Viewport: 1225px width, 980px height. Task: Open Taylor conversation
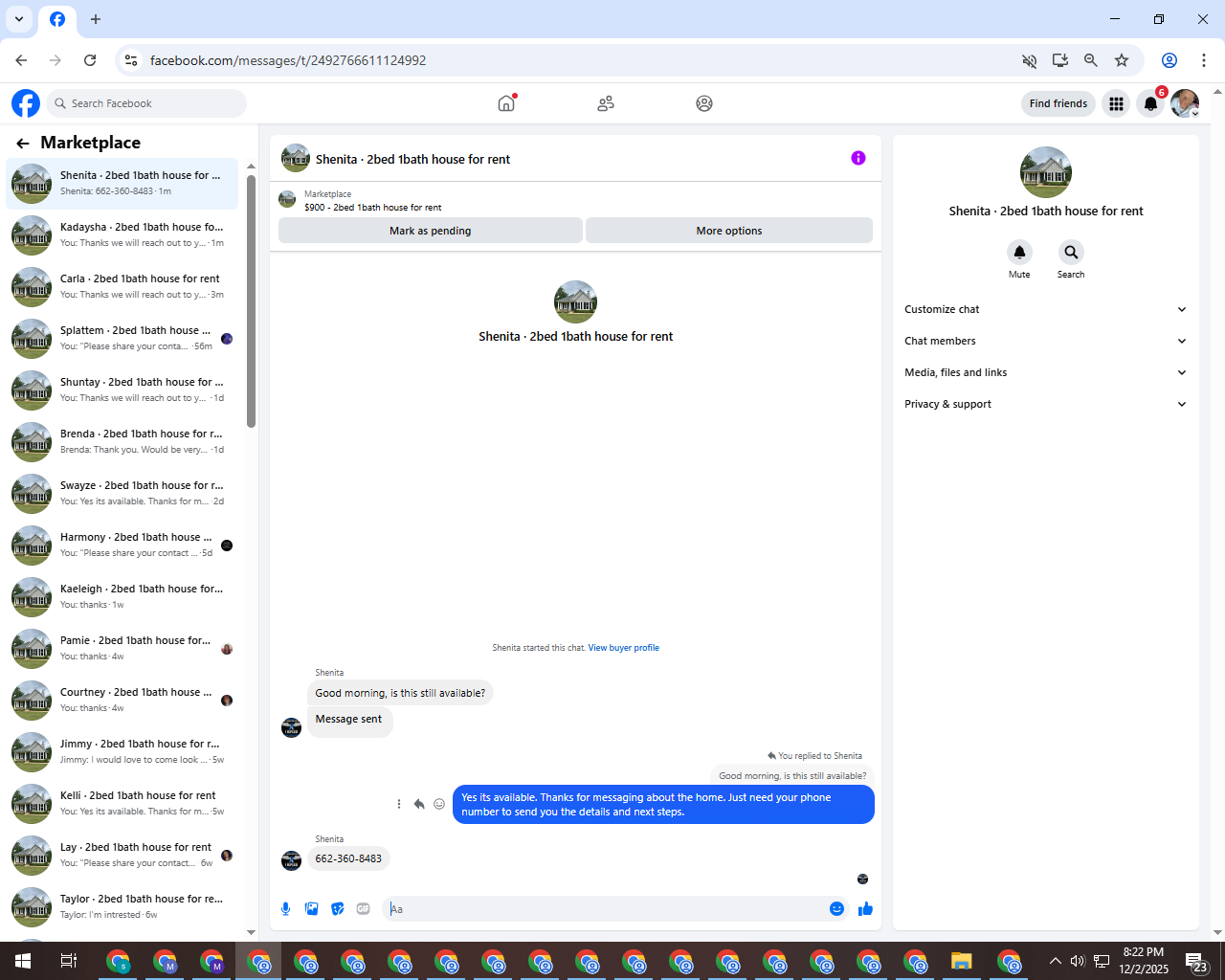(x=122, y=907)
